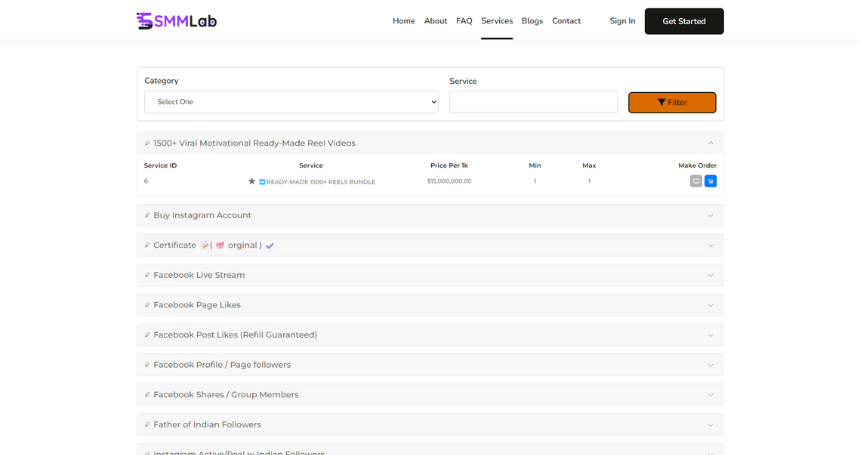Click the Price Per 1k column header

pos(449,166)
